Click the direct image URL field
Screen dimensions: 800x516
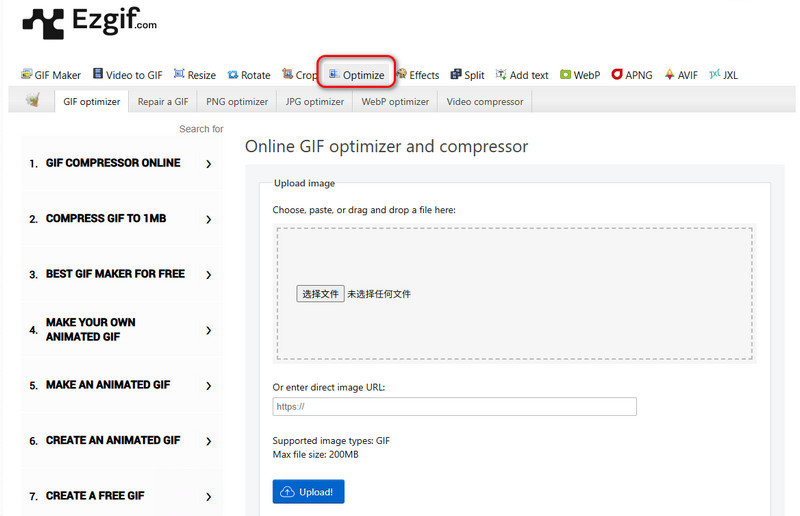coord(455,407)
